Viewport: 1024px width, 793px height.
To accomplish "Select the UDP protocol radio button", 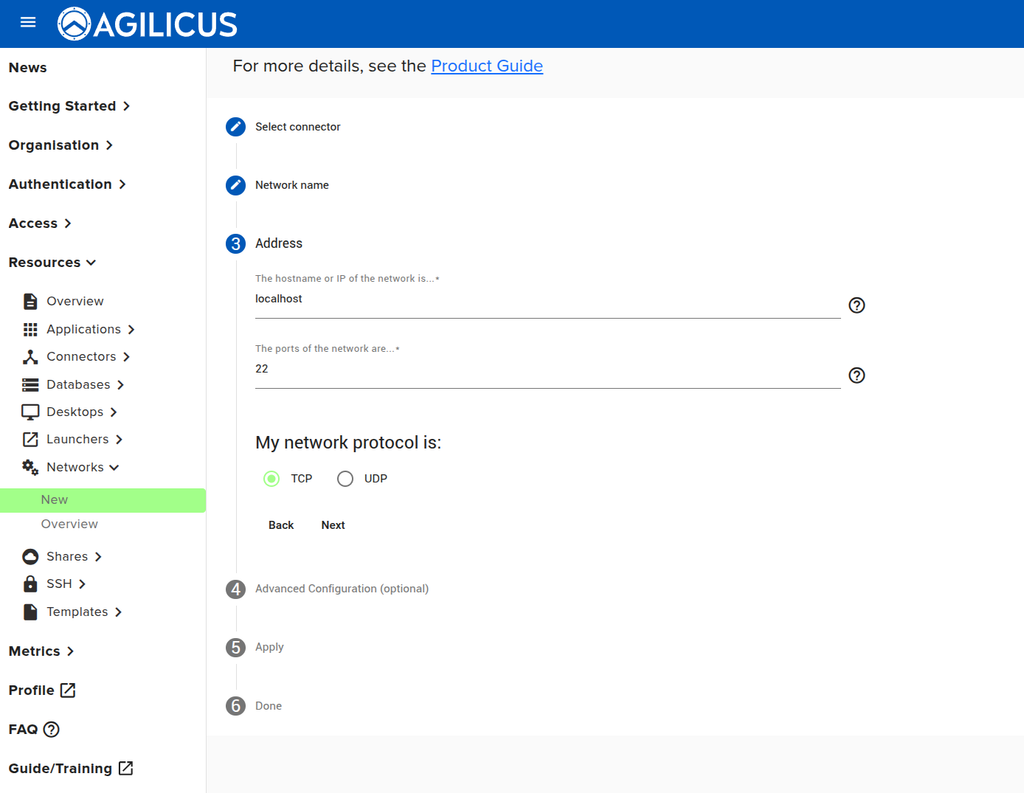I will [345, 479].
